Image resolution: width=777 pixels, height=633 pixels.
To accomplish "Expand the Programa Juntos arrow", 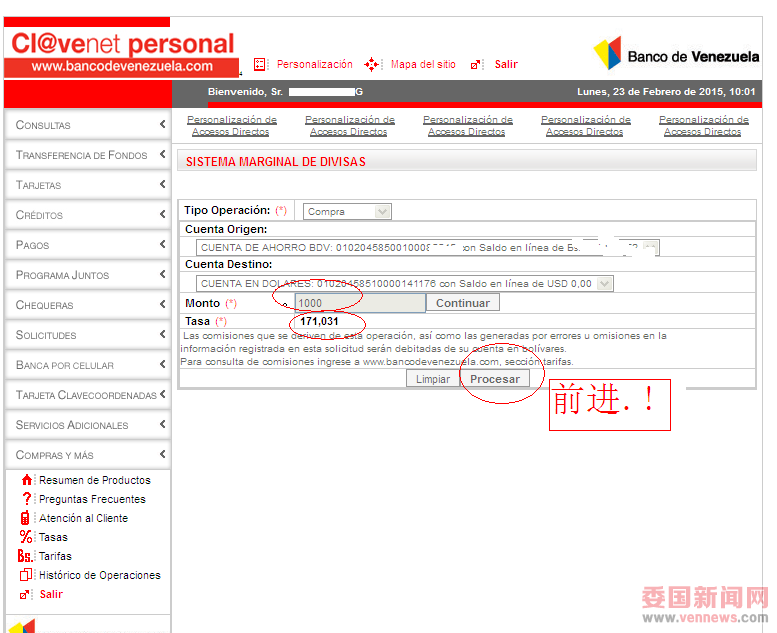I will click(x=163, y=274).
